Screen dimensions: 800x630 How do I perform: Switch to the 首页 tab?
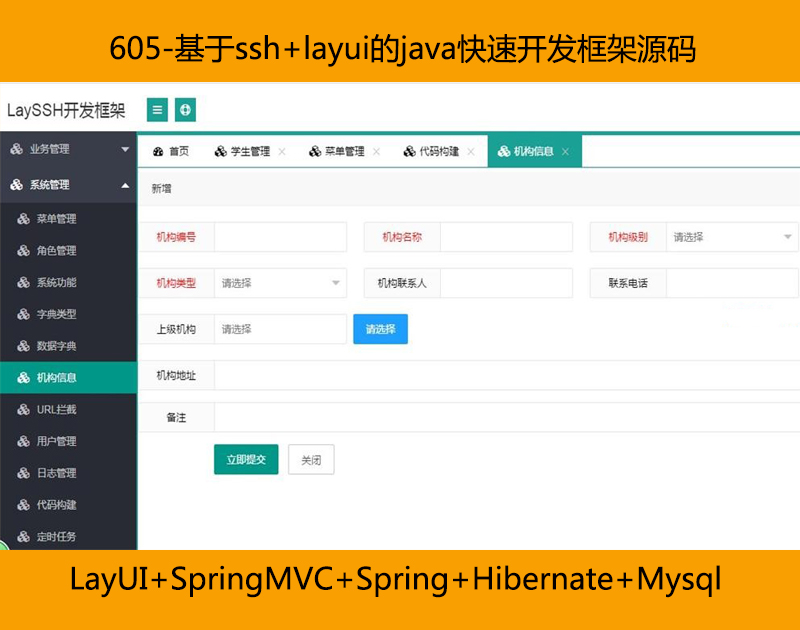[x=171, y=152]
